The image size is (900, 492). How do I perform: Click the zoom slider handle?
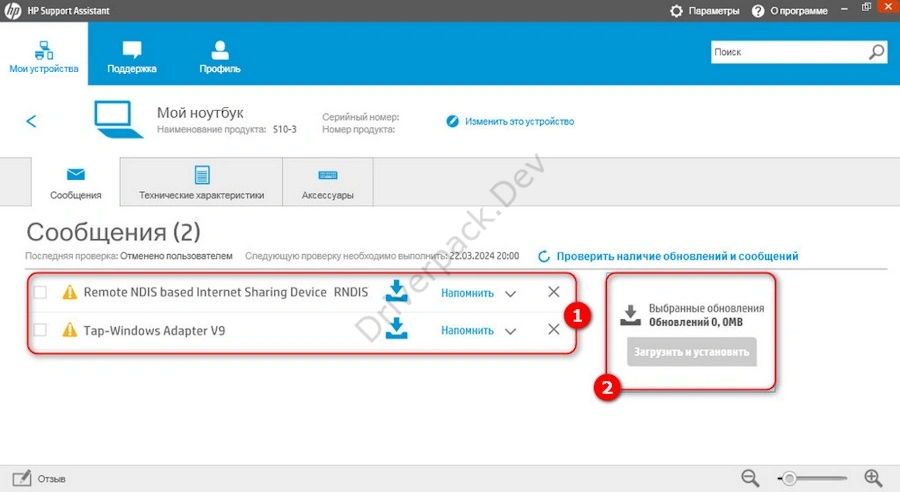(789, 478)
